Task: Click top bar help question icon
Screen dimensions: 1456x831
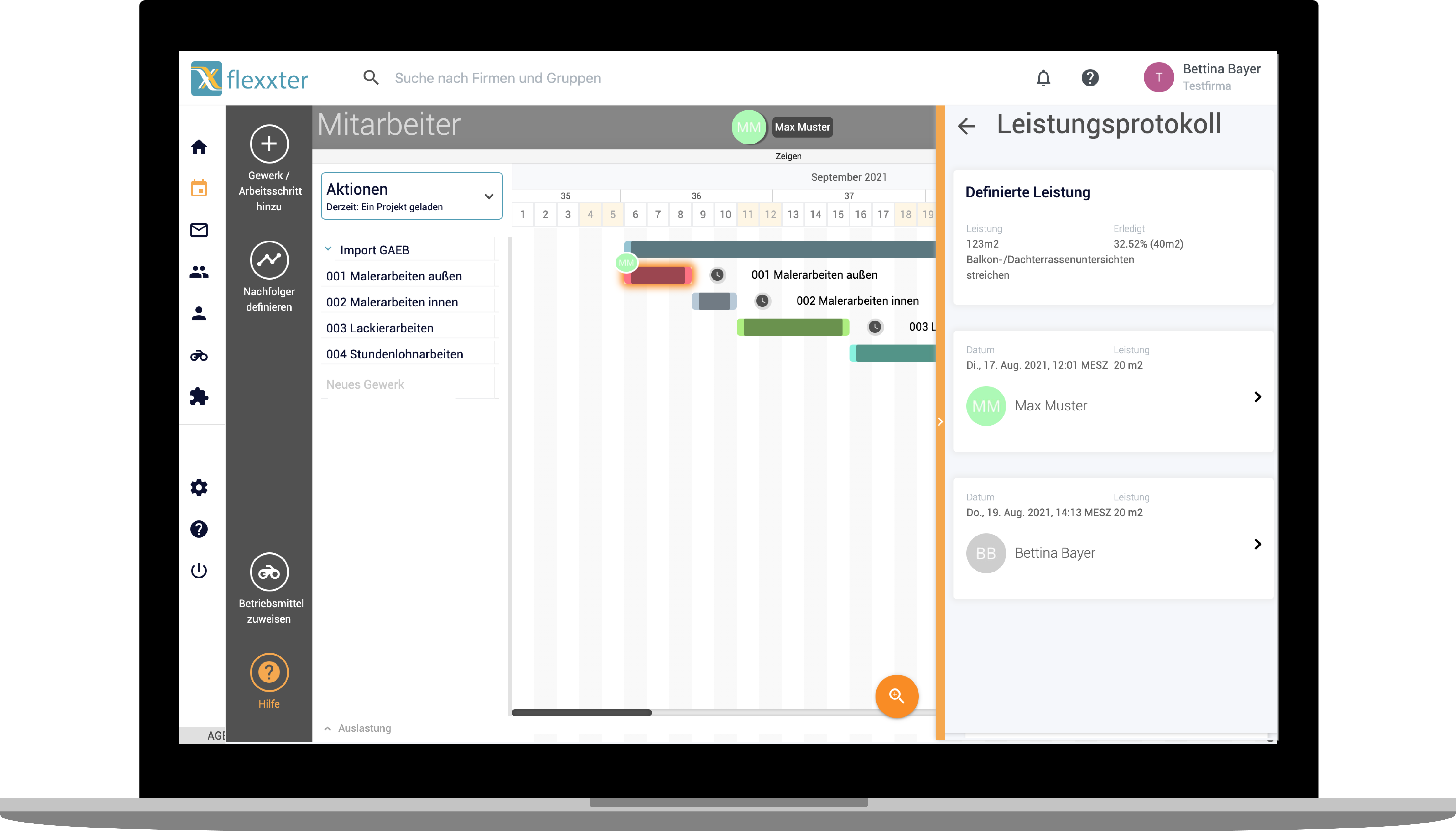Action: pyautogui.click(x=1090, y=78)
